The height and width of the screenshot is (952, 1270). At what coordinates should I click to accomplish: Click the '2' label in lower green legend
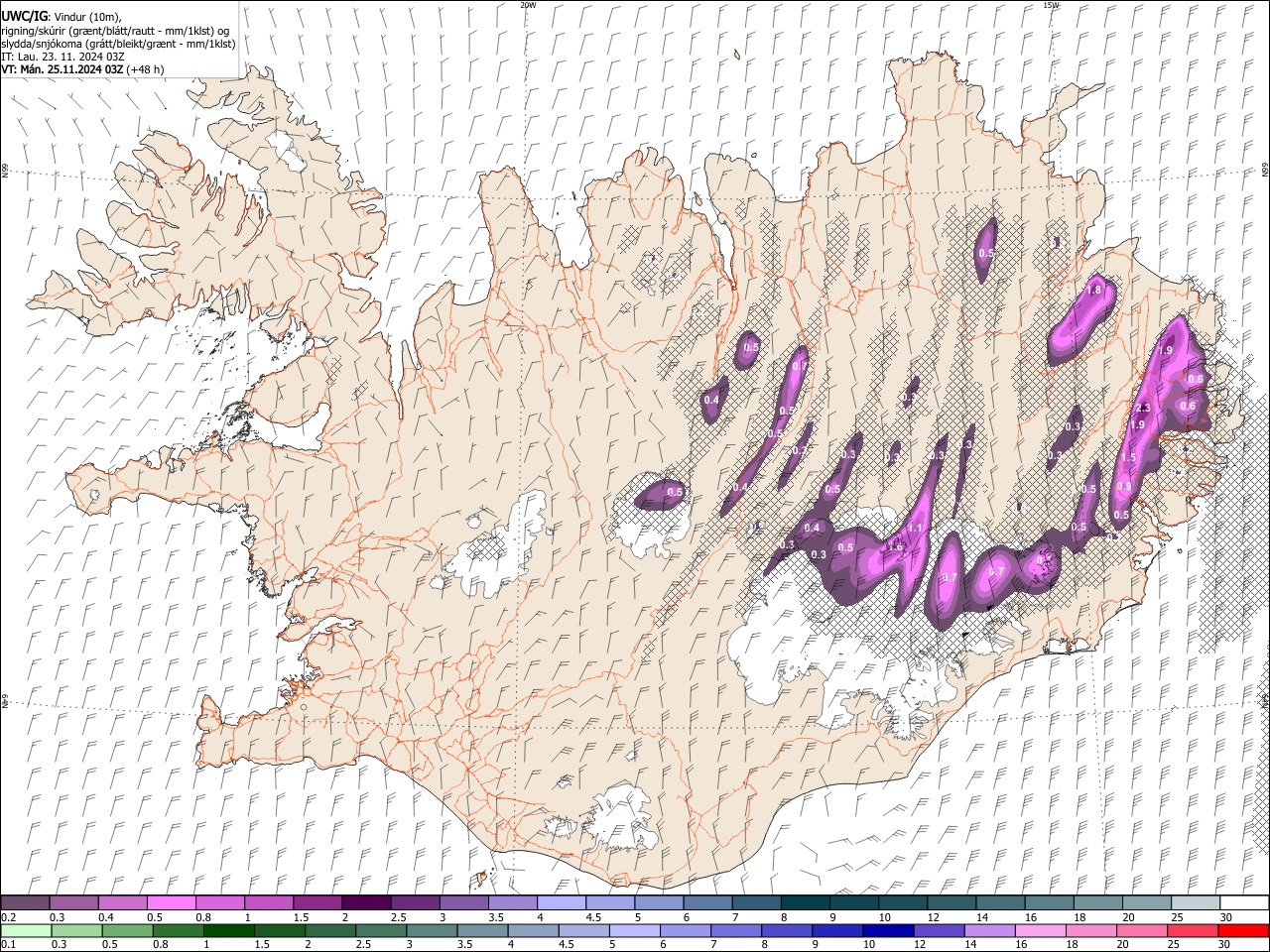point(308,944)
